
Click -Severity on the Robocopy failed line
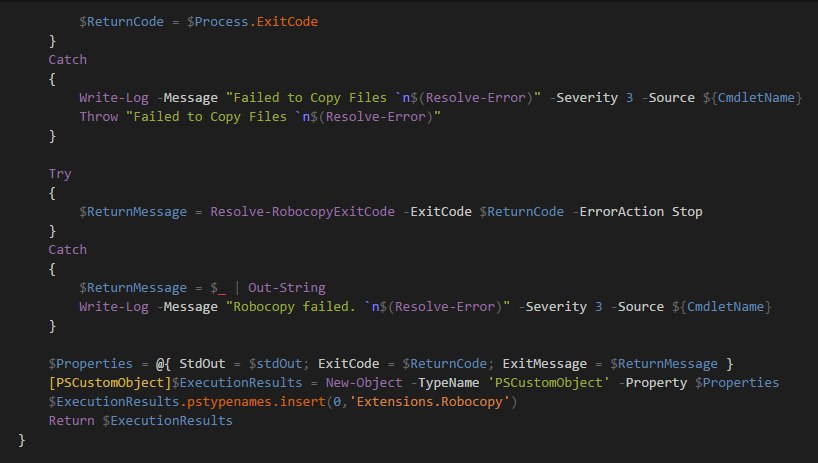click(x=552, y=307)
